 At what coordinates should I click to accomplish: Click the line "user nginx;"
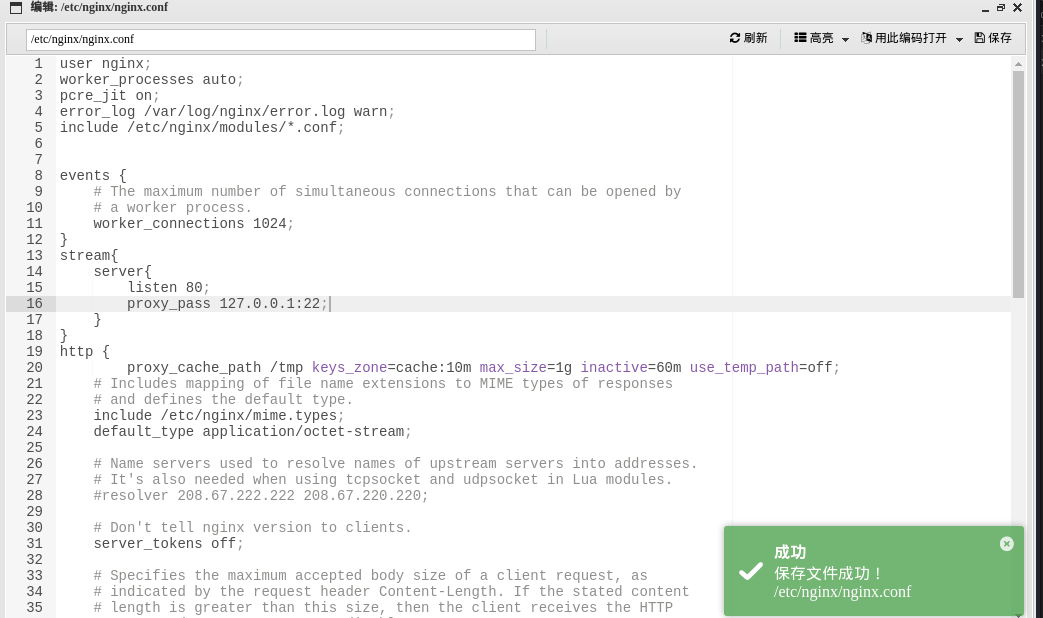(x=106, y=64)
